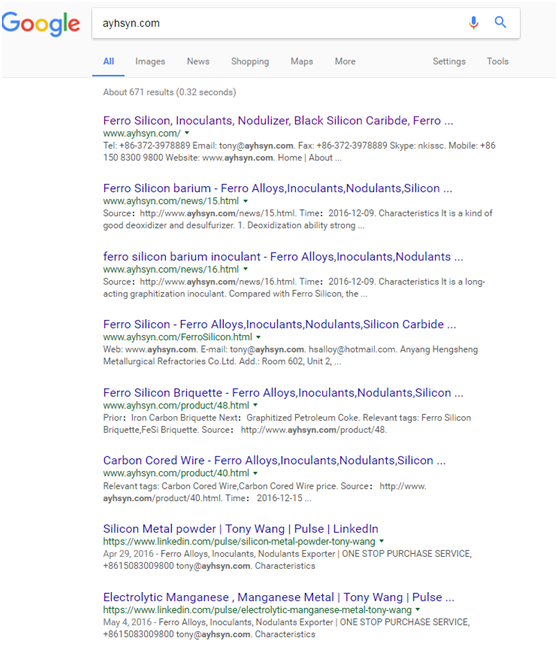Viewport: 558px width, 646px height.
Task: Open search Tools
Action: [x=497, y=61]
